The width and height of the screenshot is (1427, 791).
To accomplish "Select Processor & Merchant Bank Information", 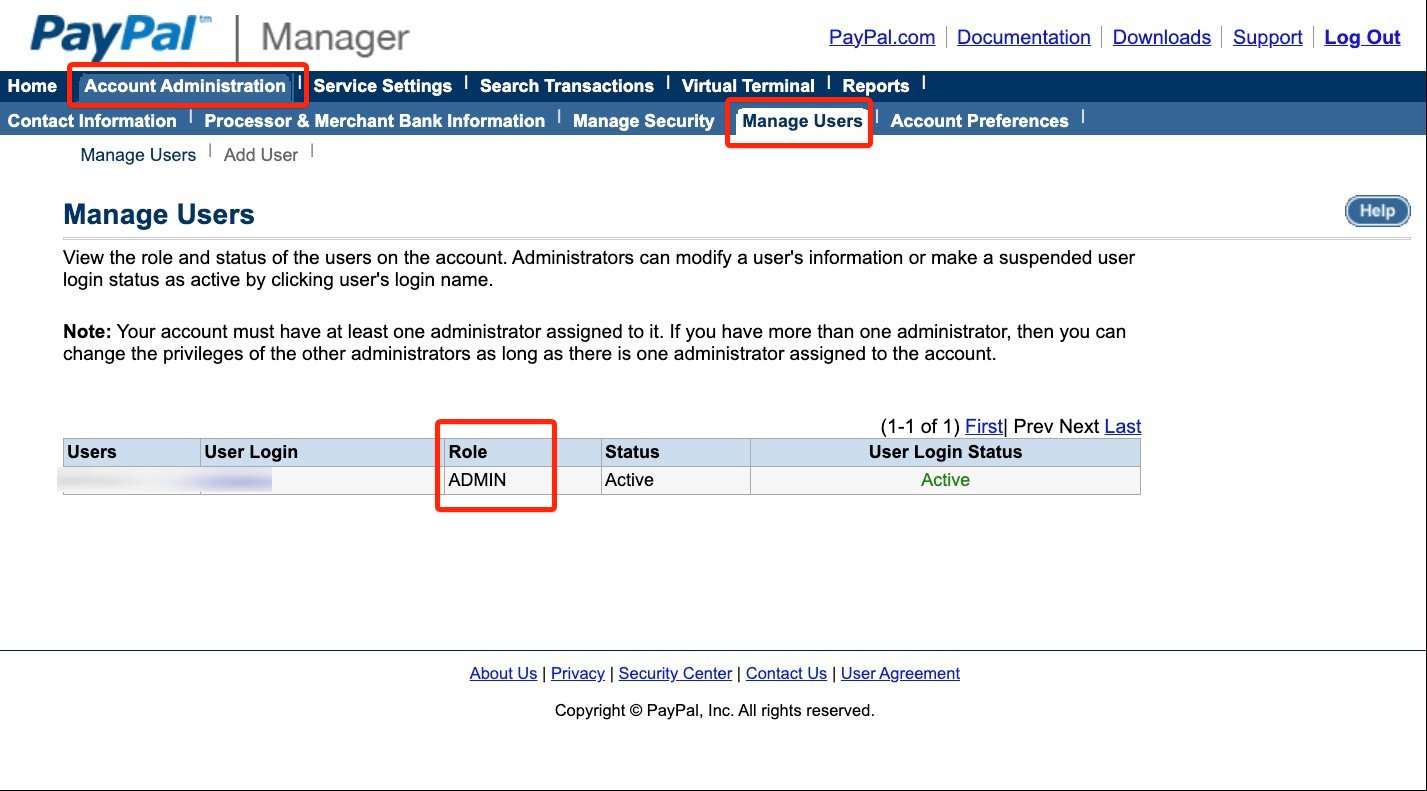I will (375, 121).
